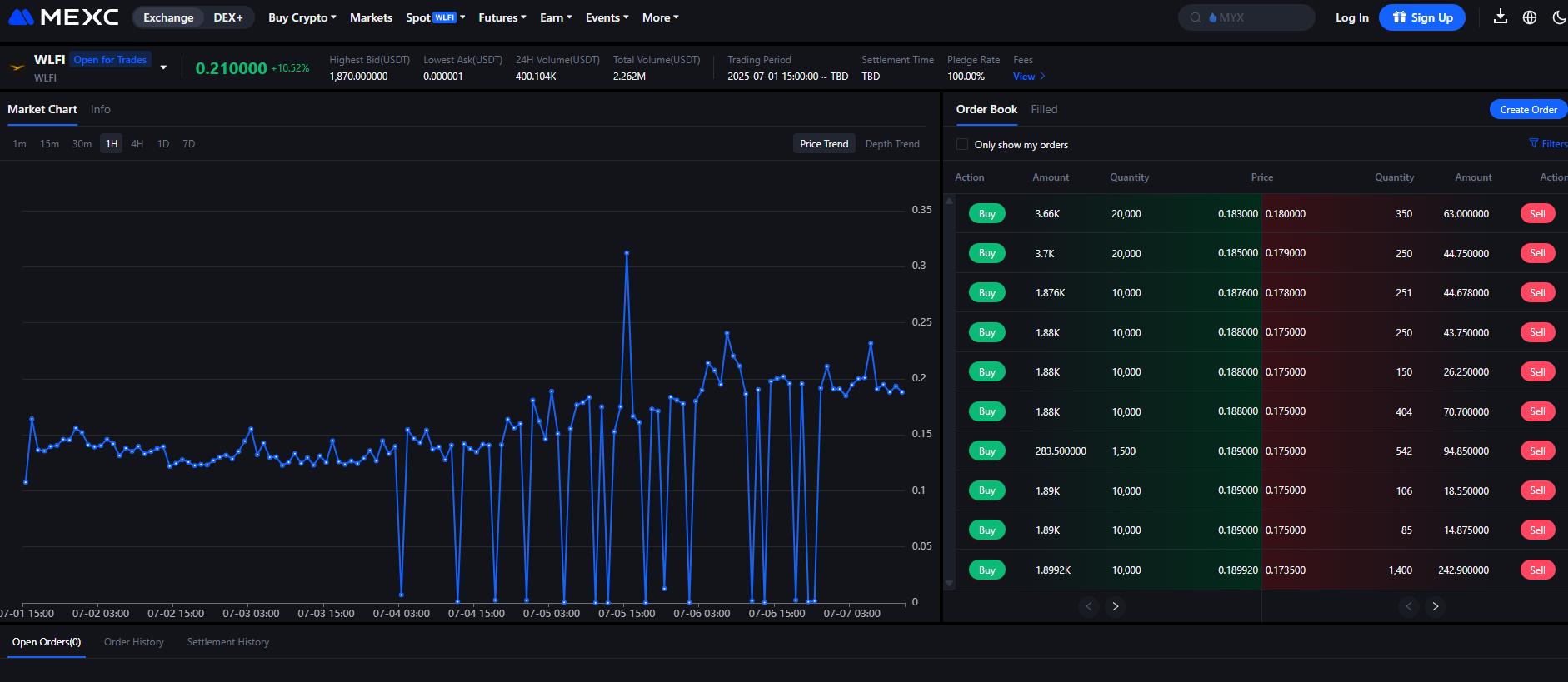This screenshot has width=1568, height=682.
Task: Check Only show my orders
Action: pyautogui.click(x=962, y=144)
